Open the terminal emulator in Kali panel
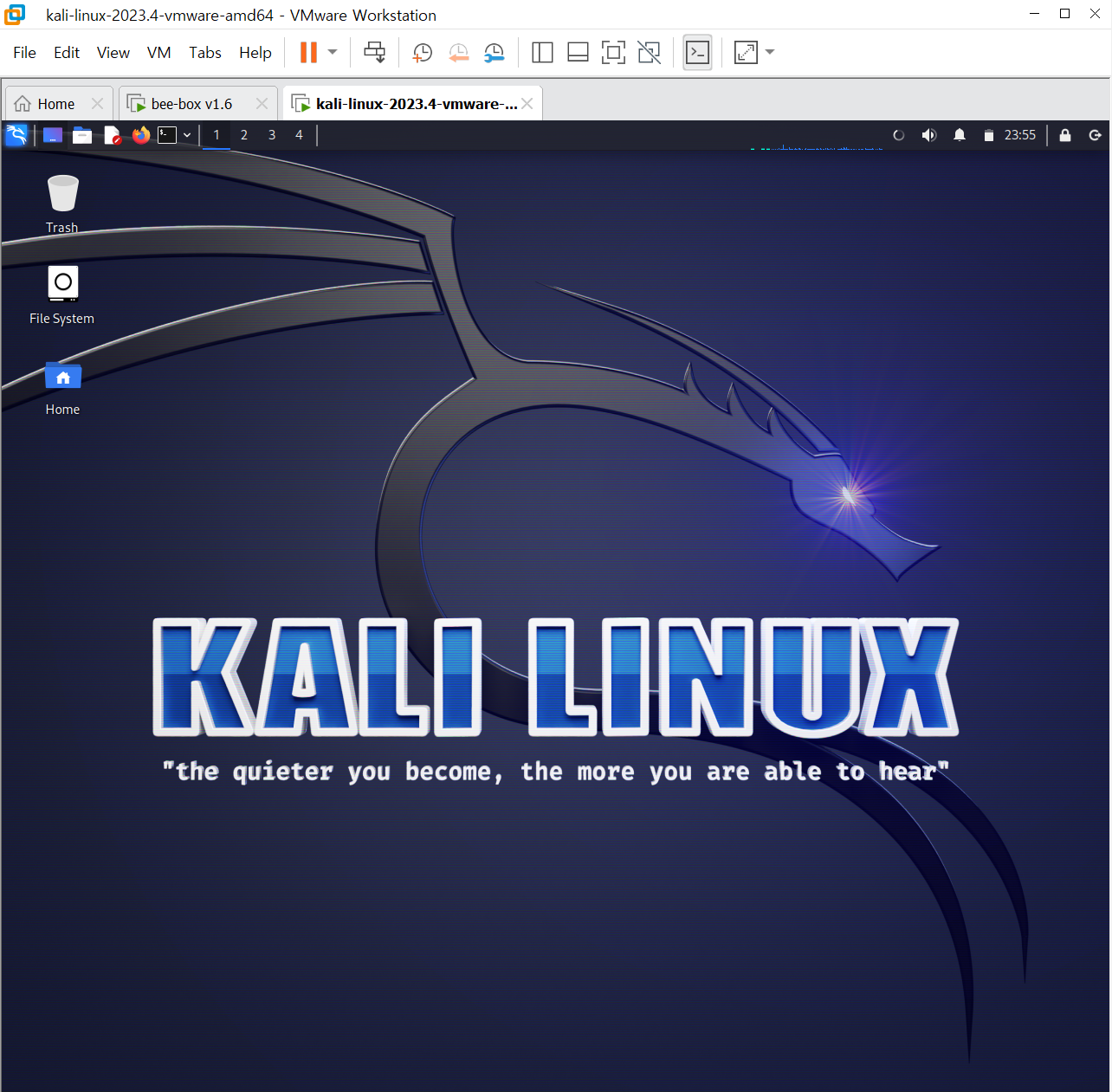Image resolution: width=1112 pixels, height=1092 pixels. pos(167,135)
